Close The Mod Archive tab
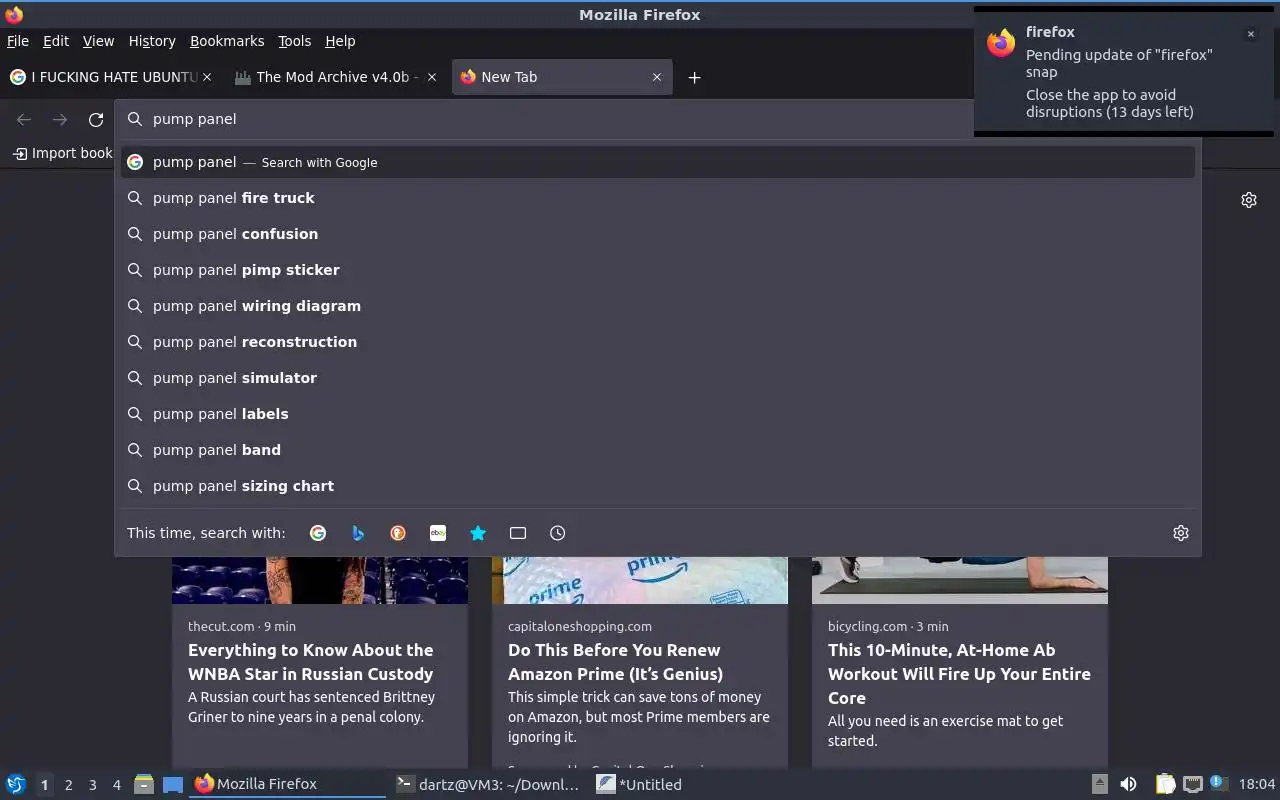The height and width of the screenshot is (800, 1280). pyautogui.click(x=432, y=77)
